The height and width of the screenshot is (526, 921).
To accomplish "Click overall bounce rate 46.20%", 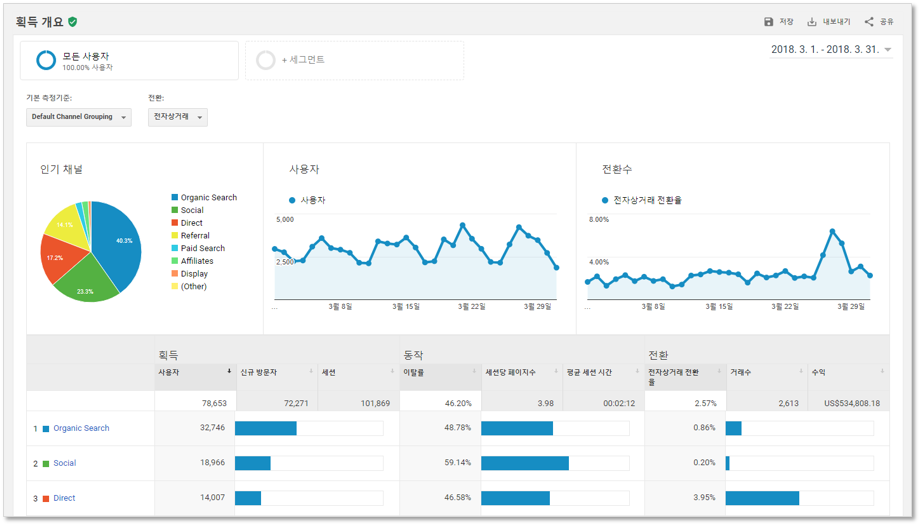I will (x=458, y=403).
